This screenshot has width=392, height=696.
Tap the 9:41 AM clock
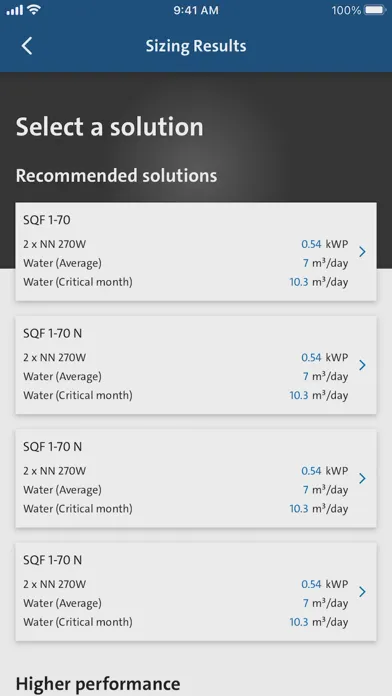pyautogui.click(x=196, y=10)
